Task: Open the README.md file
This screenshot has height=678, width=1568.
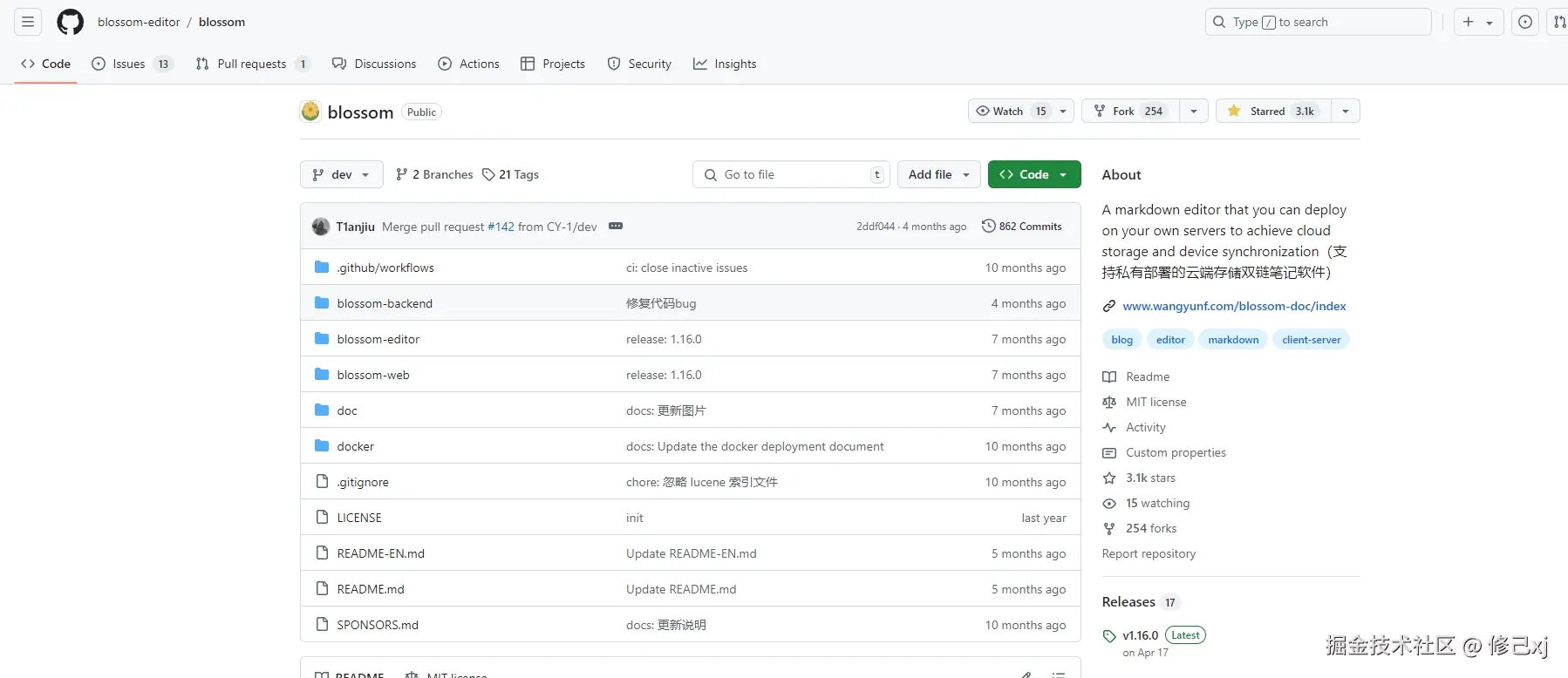Action: [371, 589]
